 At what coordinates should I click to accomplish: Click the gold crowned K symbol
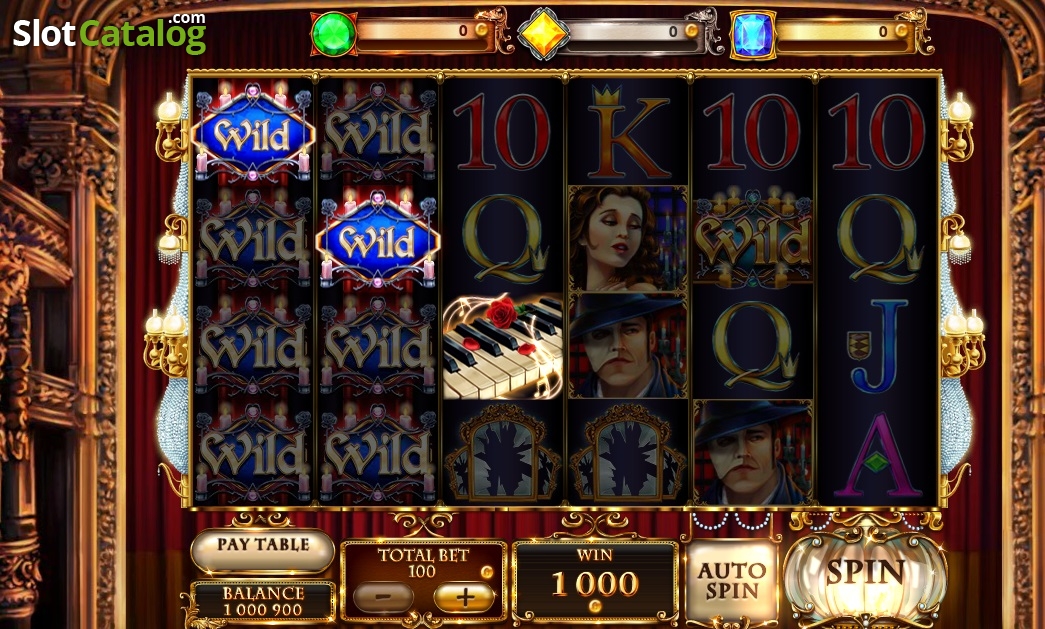[x=628, y=132]
